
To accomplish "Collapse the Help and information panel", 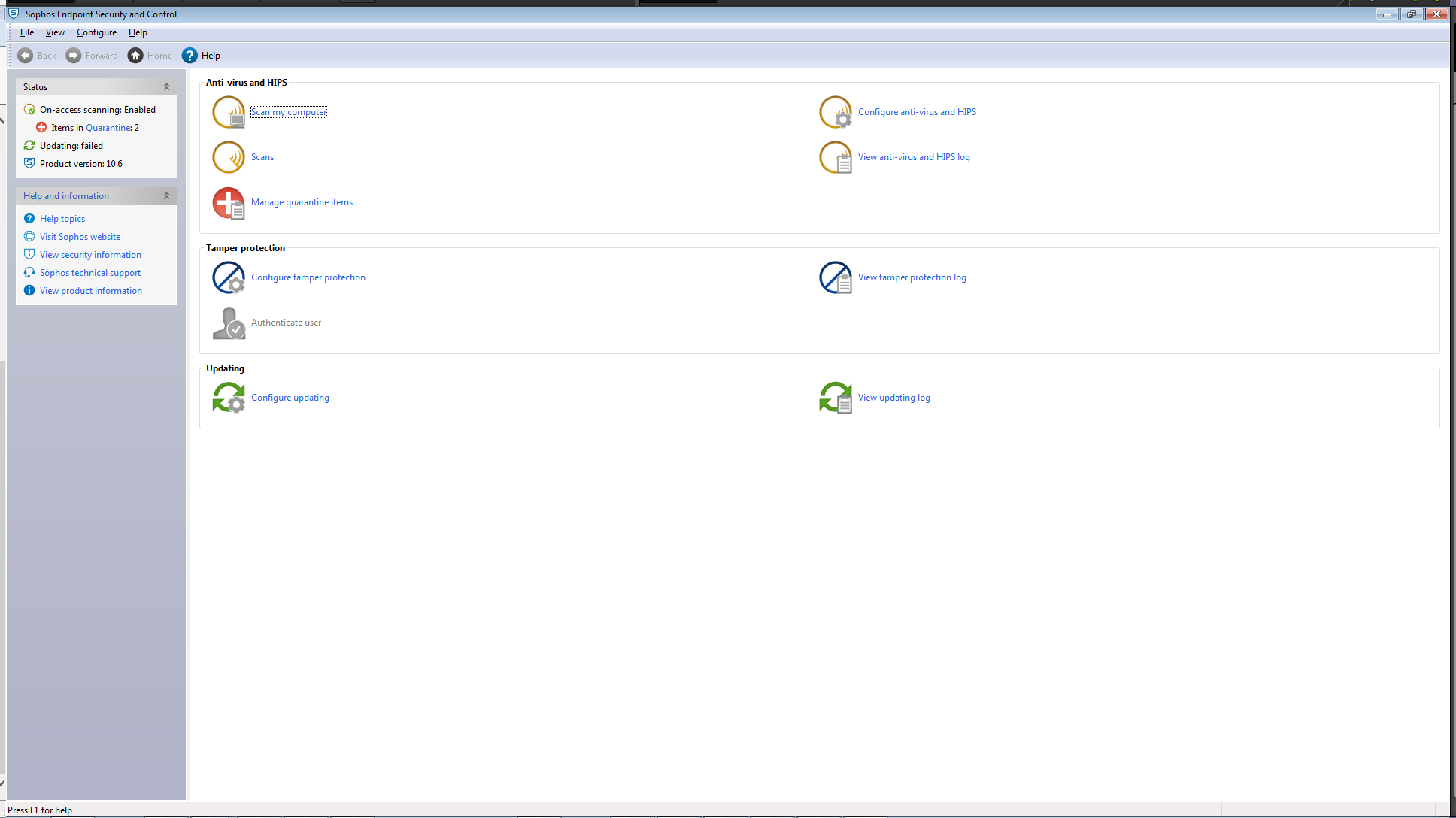I will pos(166,196).
